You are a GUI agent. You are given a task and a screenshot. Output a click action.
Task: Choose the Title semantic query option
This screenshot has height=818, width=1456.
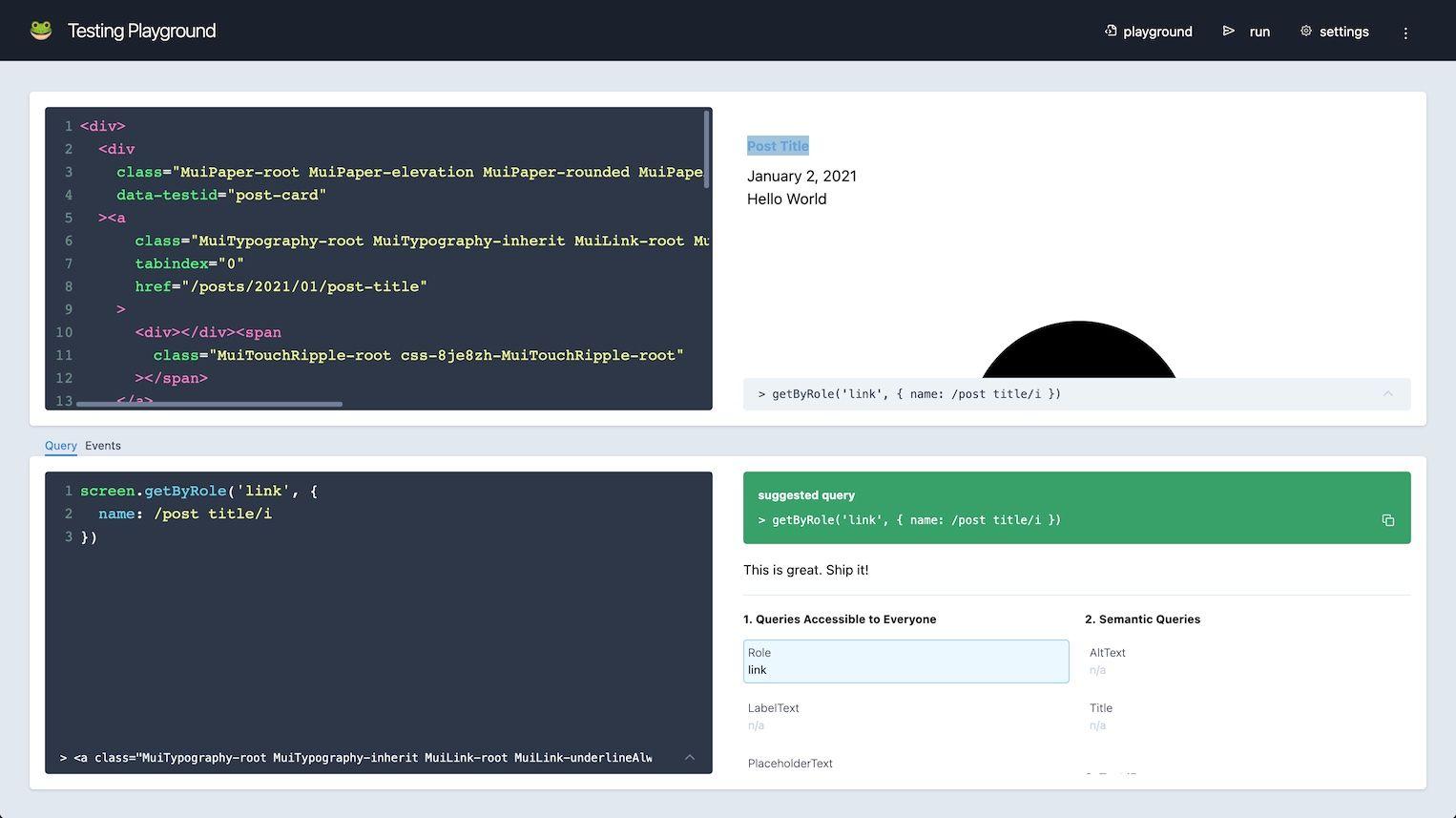[x=1247, y=717]
